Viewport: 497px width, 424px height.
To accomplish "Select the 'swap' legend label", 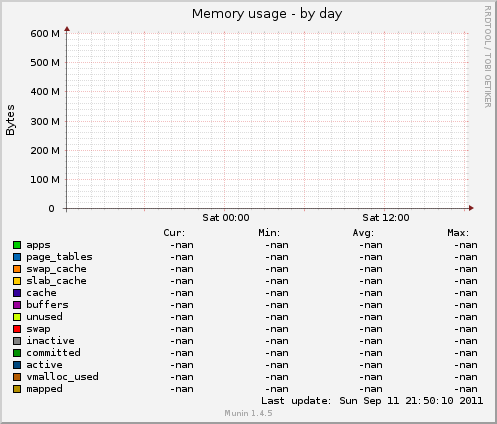I will click(38, 329).
